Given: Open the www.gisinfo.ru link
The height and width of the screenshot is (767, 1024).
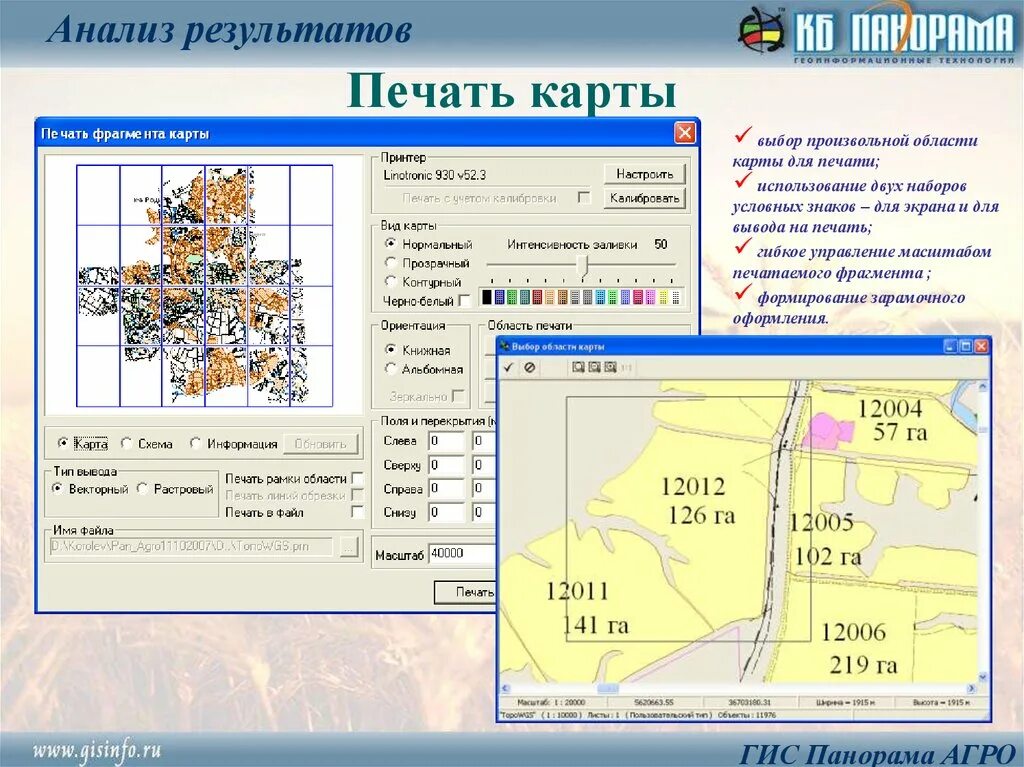Looking at the screenshot, I should tap(97, 750).
